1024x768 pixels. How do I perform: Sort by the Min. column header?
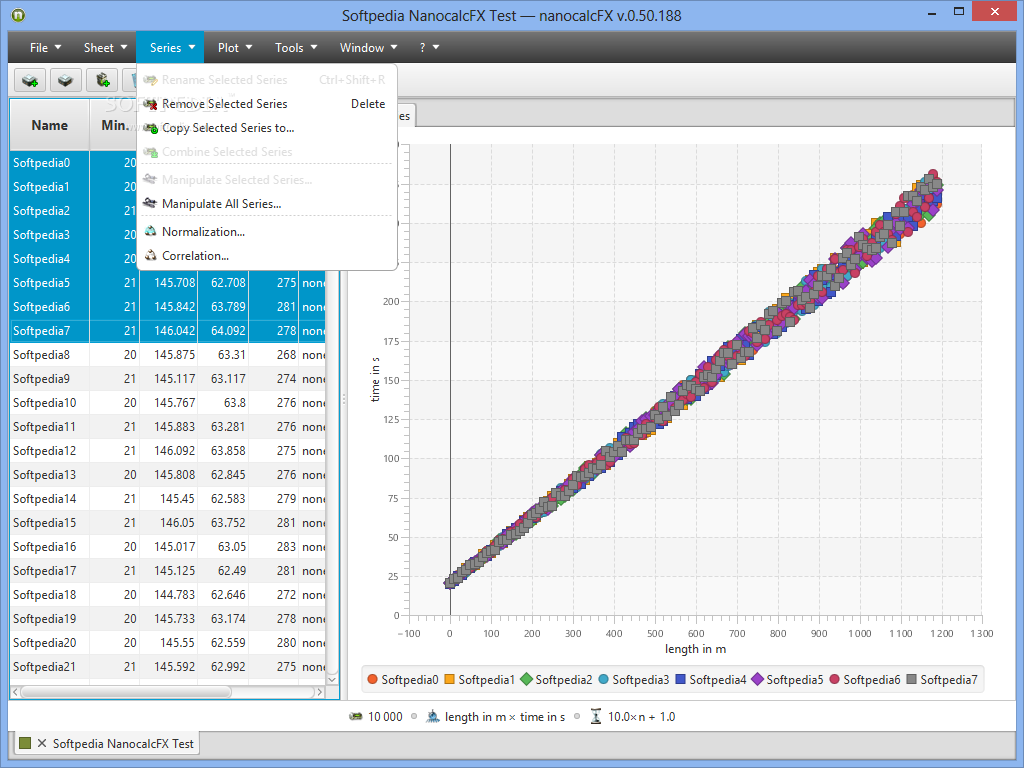pos(114,125)
